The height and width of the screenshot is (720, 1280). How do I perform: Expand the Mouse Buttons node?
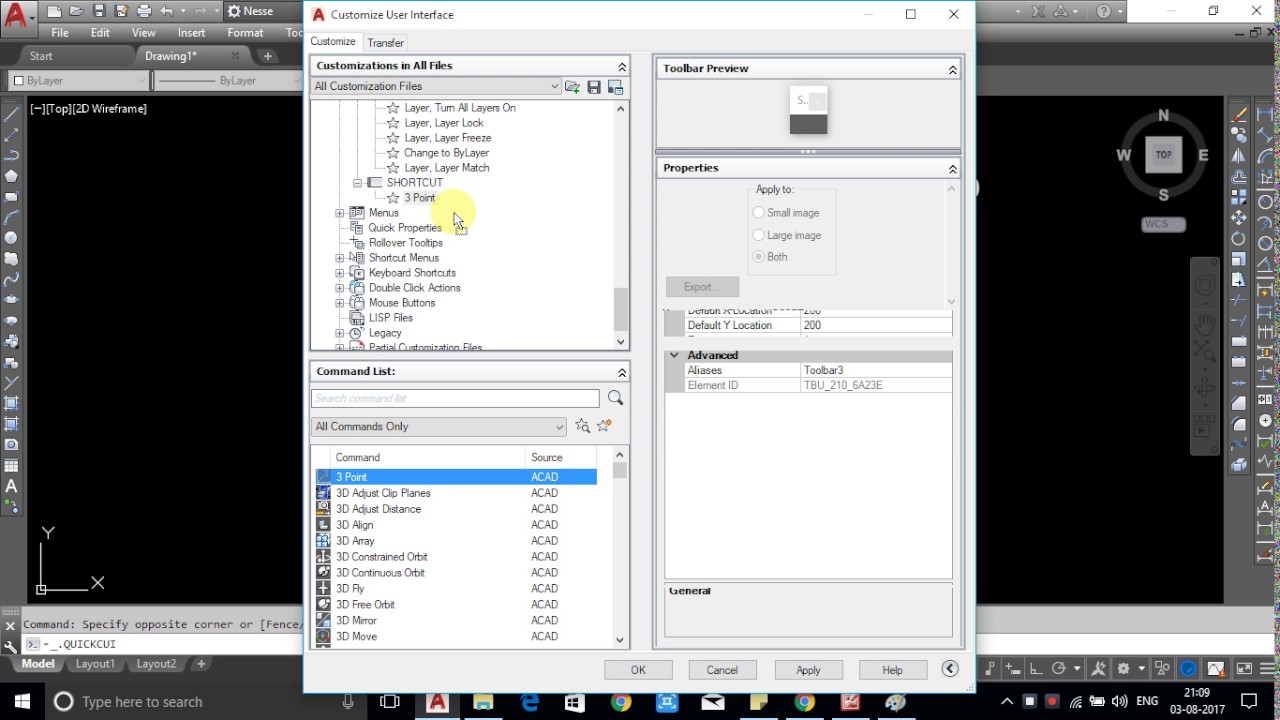(x=340, y=303)
